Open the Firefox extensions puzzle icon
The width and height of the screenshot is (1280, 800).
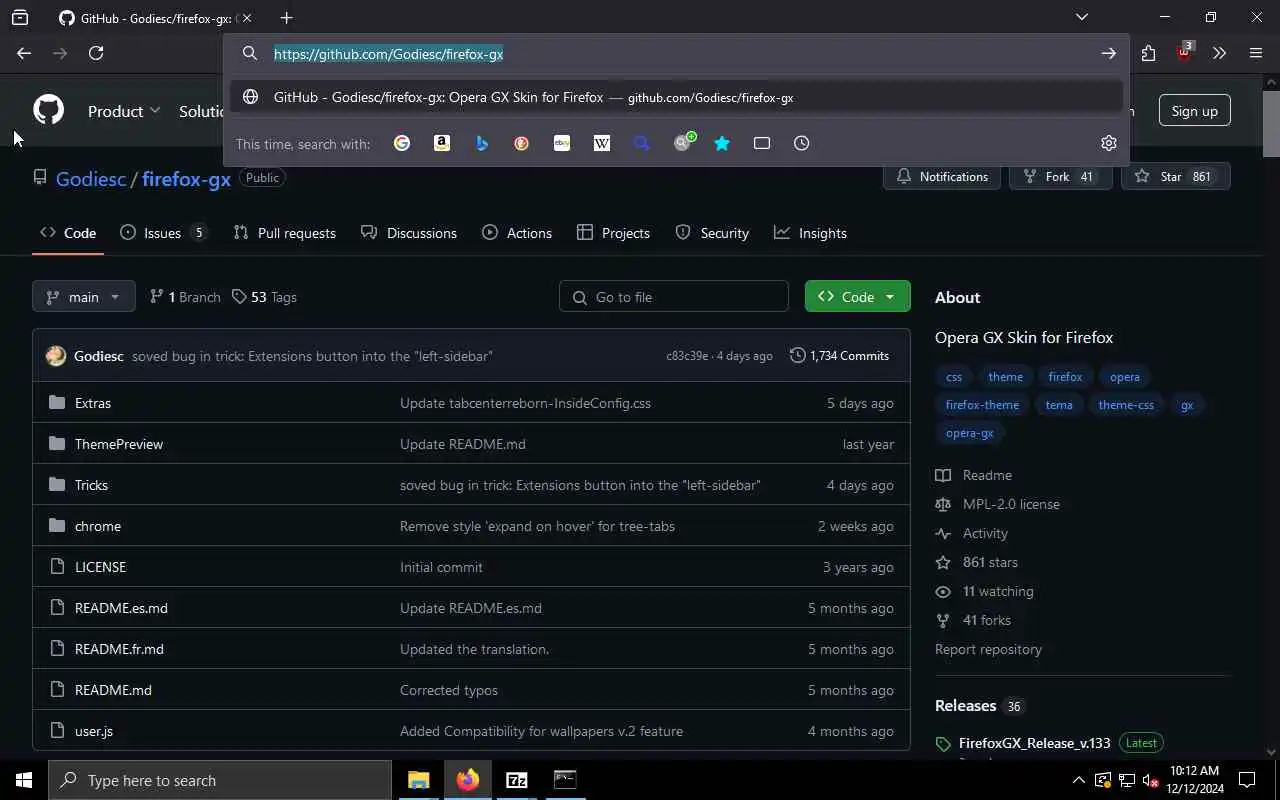pos(1148,53)
